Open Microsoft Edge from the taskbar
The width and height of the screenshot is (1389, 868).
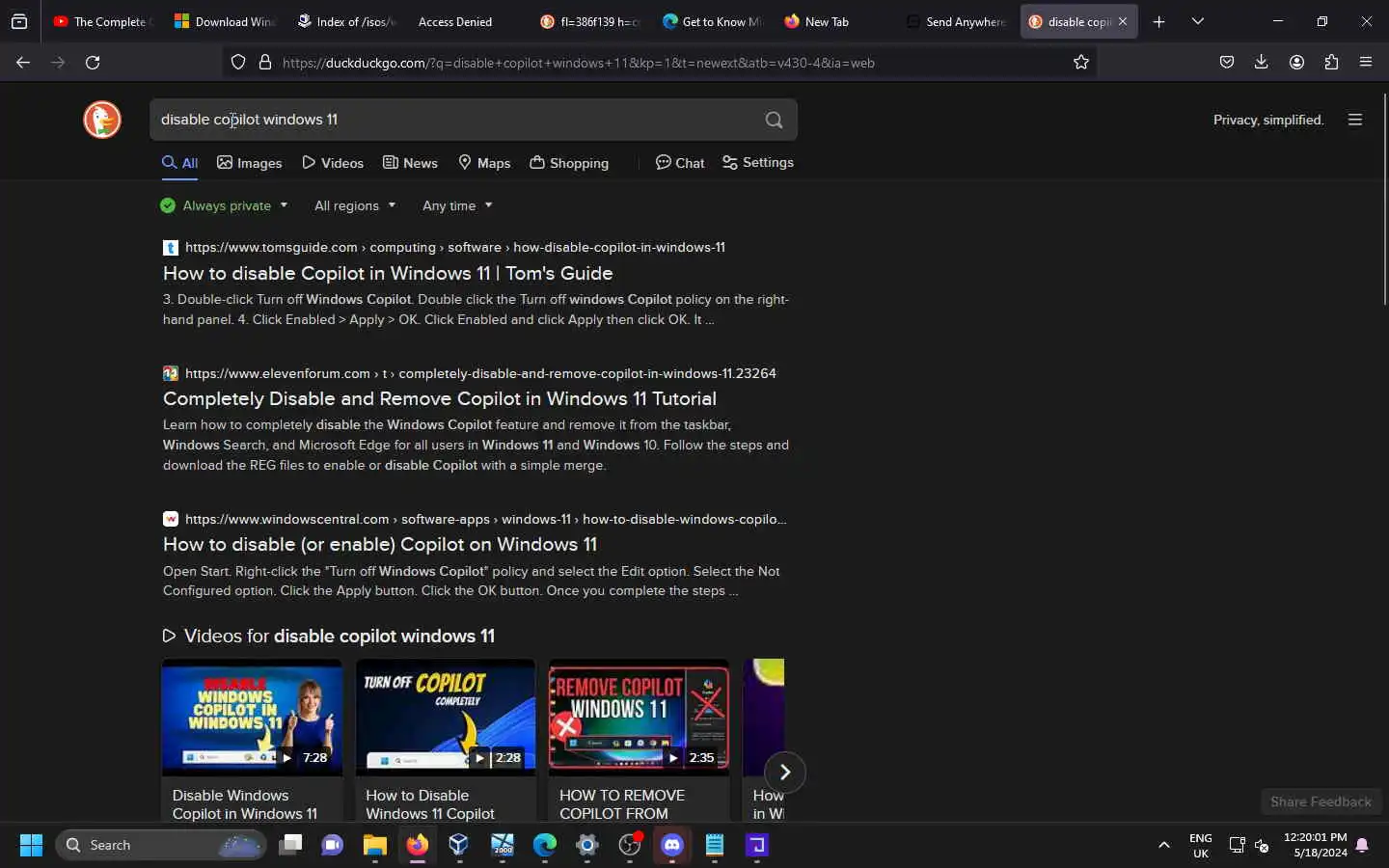pyautogui.click(x=545, y=845)
